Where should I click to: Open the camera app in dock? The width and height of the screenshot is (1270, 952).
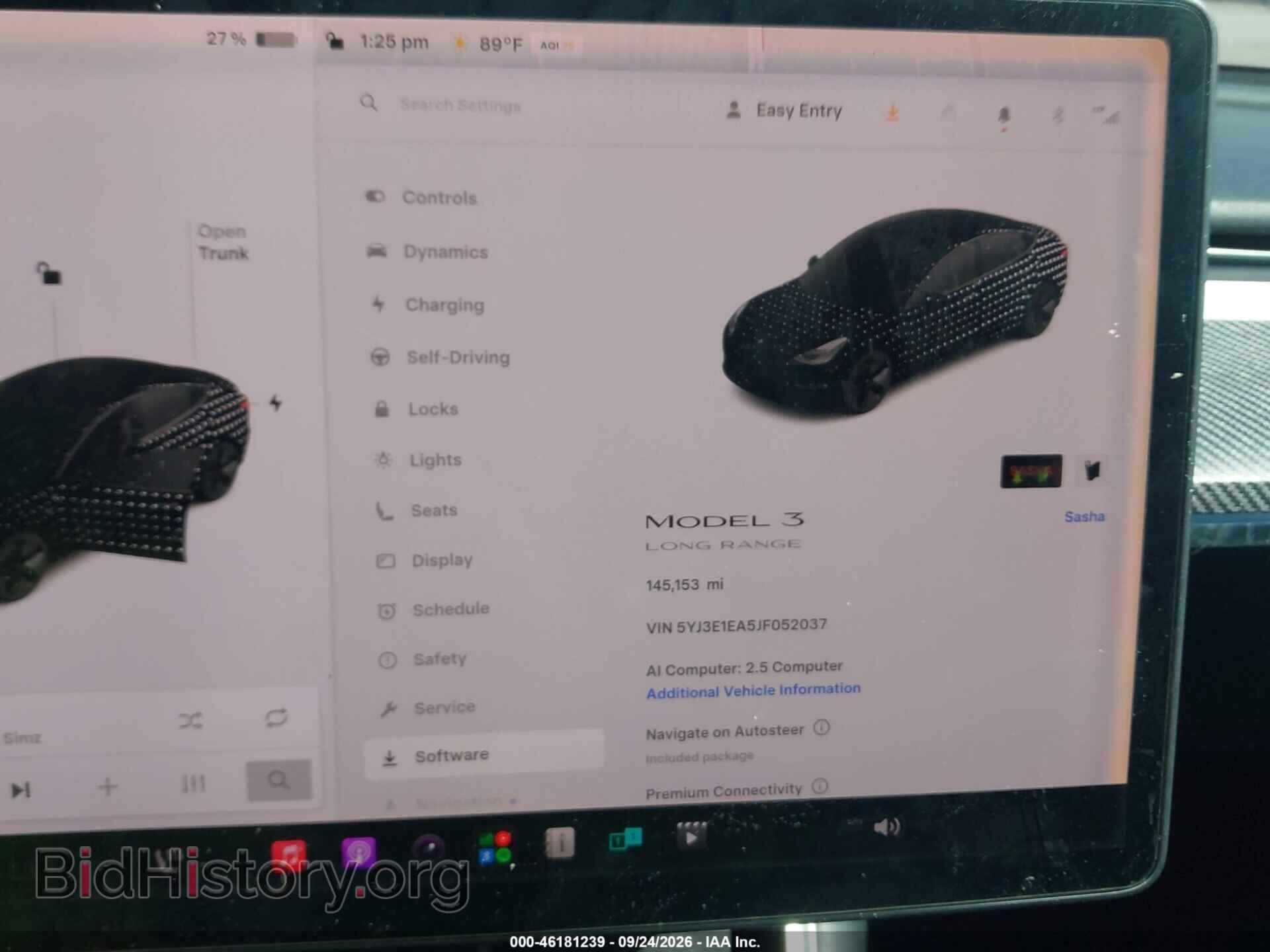click(428, 850)
